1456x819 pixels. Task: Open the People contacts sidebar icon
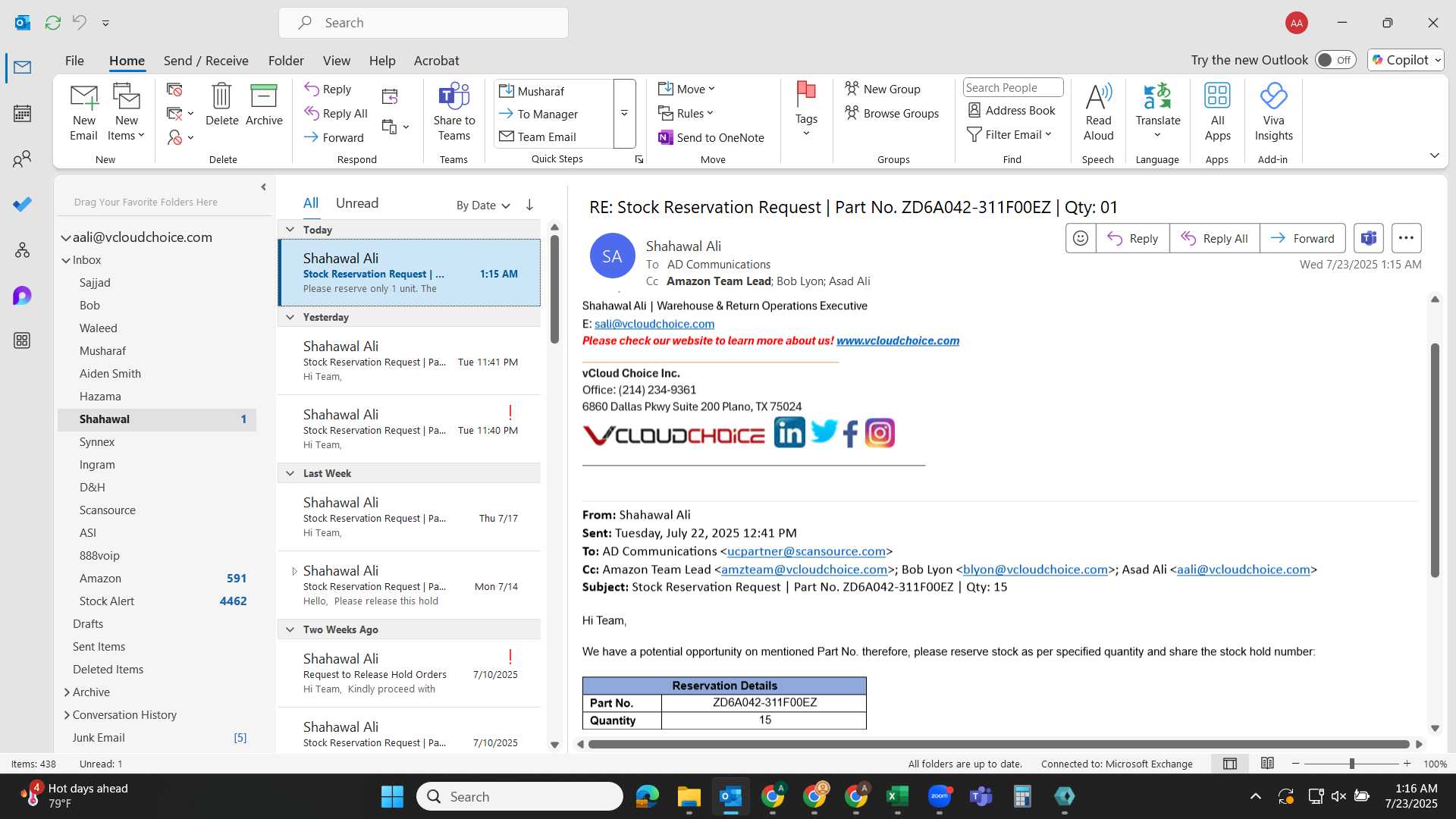pos(22,159)
